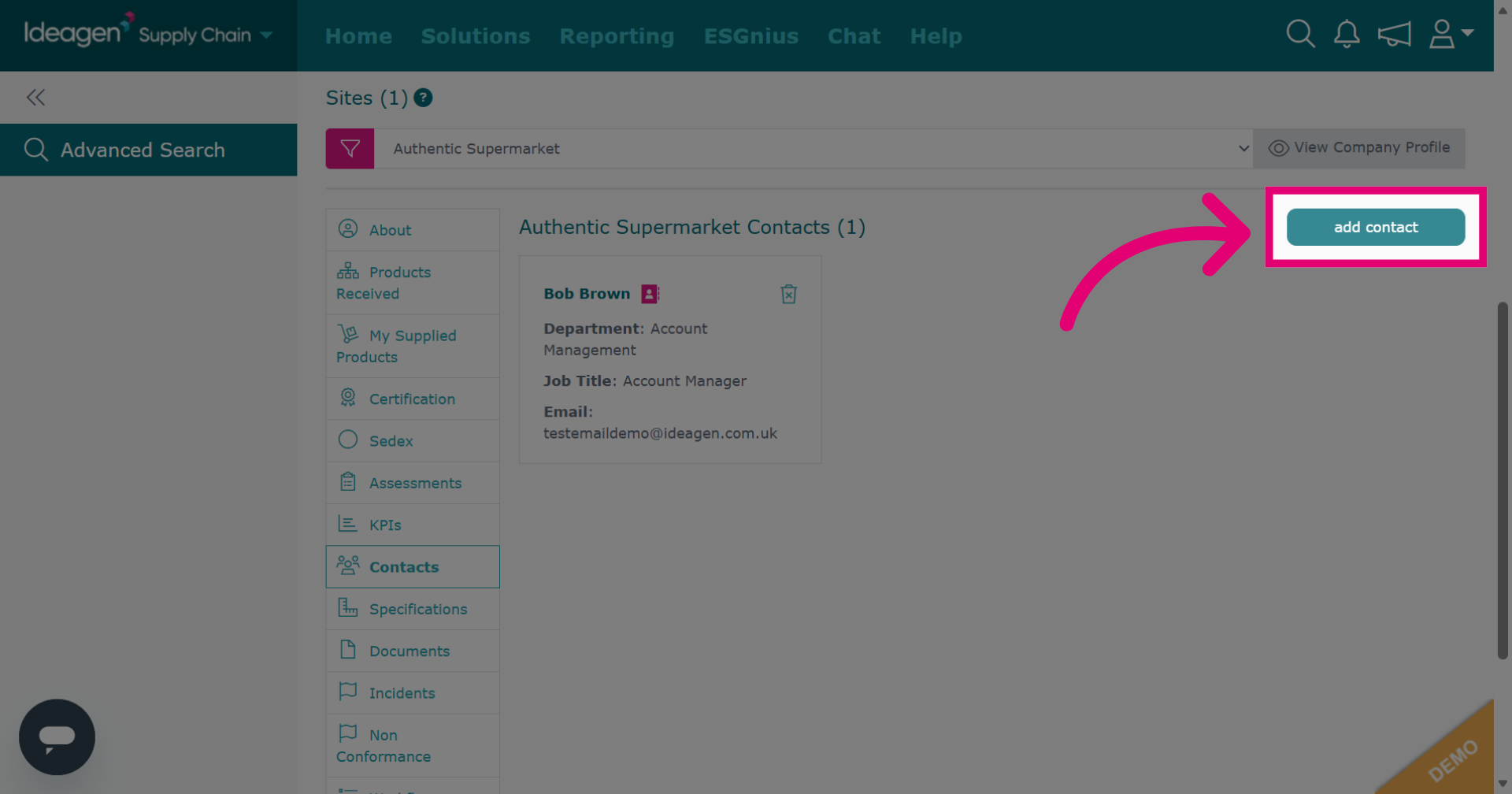Select Products Received tab
1512x794 pixels.
tap(413, 283)
